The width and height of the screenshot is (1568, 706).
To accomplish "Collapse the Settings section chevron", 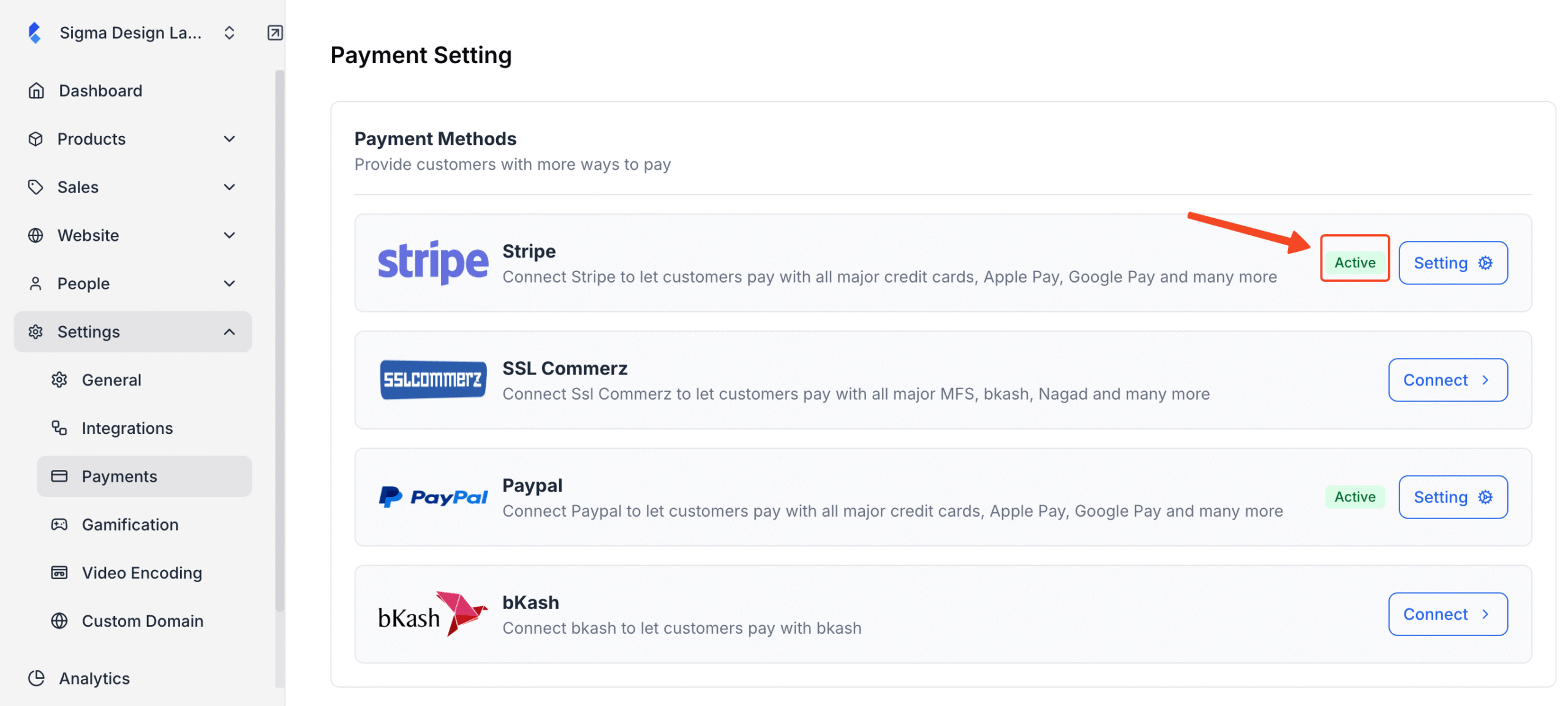I will pos(230,332).
